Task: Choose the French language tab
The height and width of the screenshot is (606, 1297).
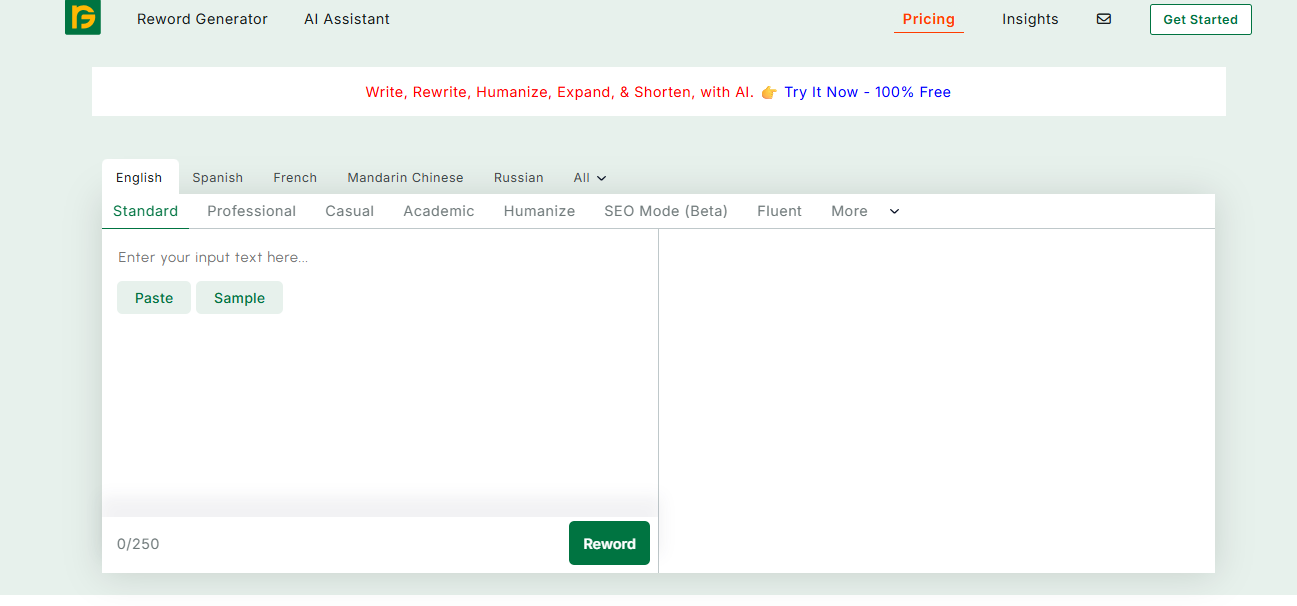Action: (x=295, y=177)
